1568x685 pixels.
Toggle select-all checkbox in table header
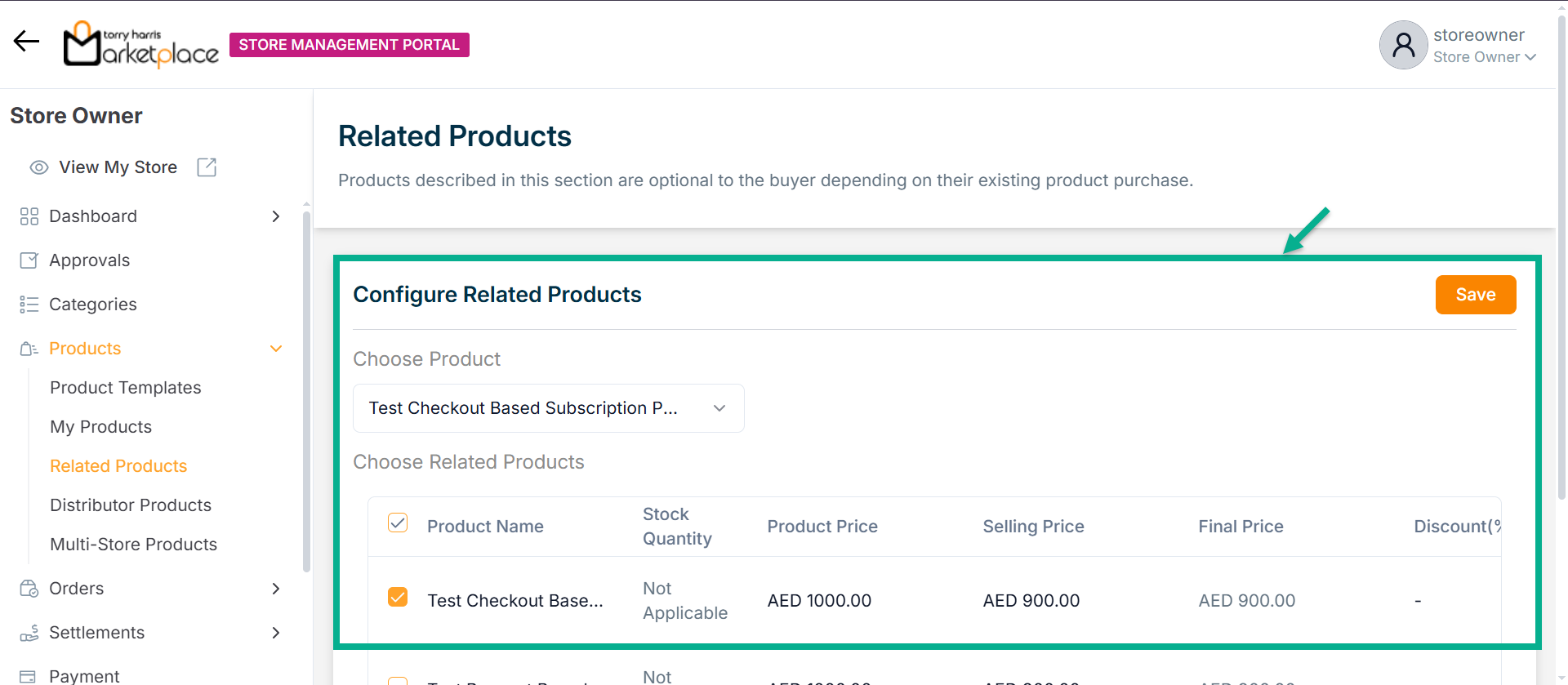tap(398, 523)
